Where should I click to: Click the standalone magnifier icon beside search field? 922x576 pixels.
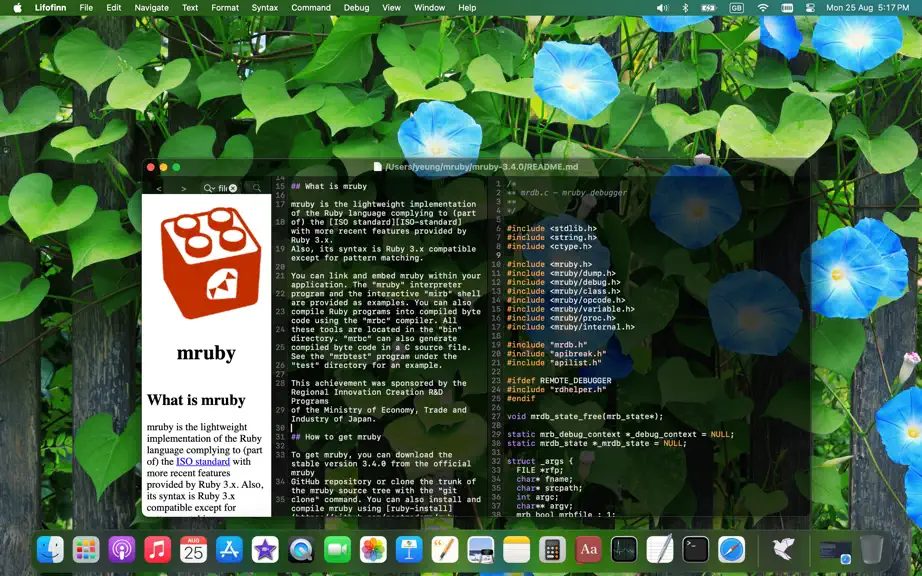click(x=257, y=188)
